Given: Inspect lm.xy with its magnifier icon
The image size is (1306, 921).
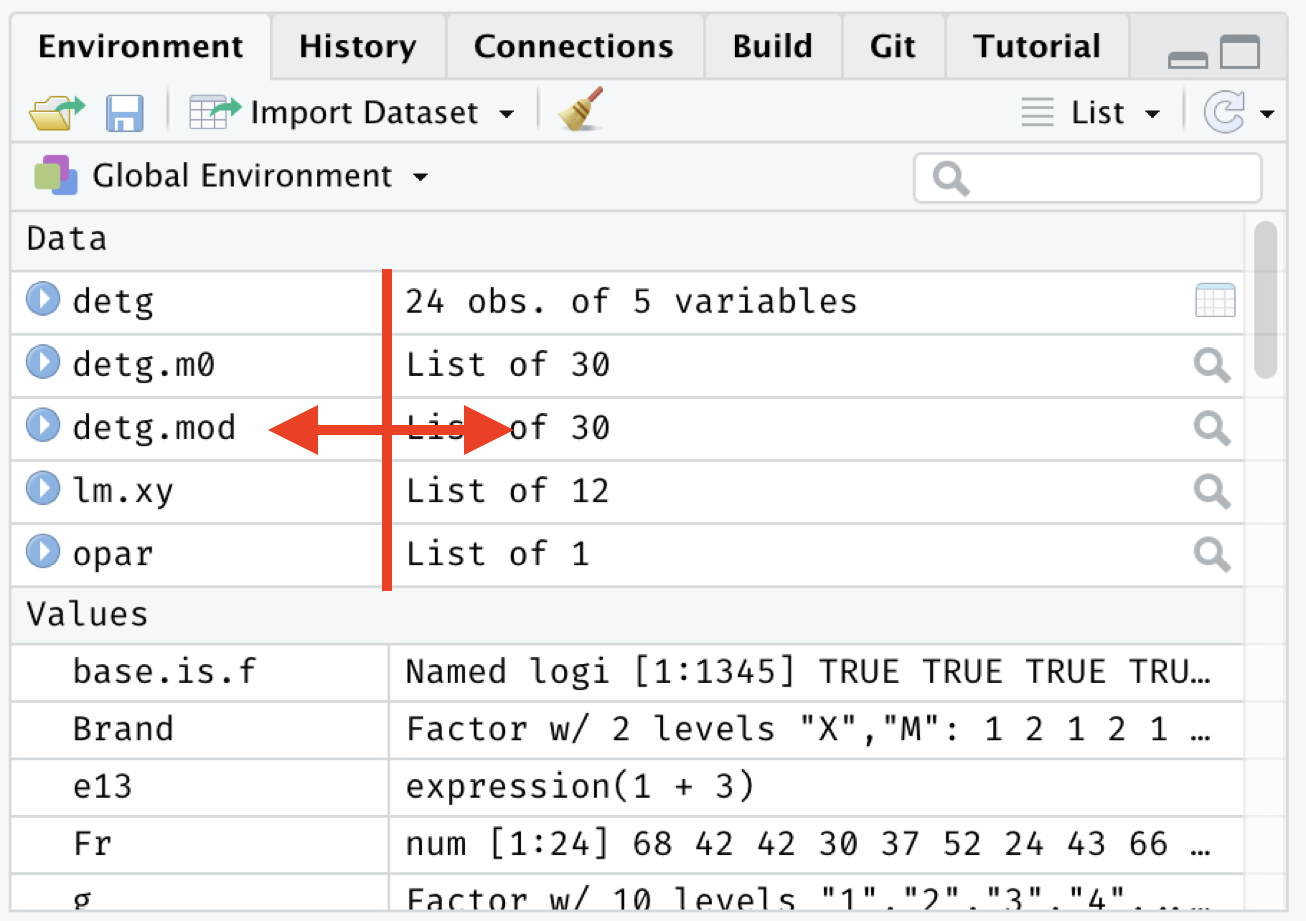Looking at the screenshot, I should [x=1211, y=491].
